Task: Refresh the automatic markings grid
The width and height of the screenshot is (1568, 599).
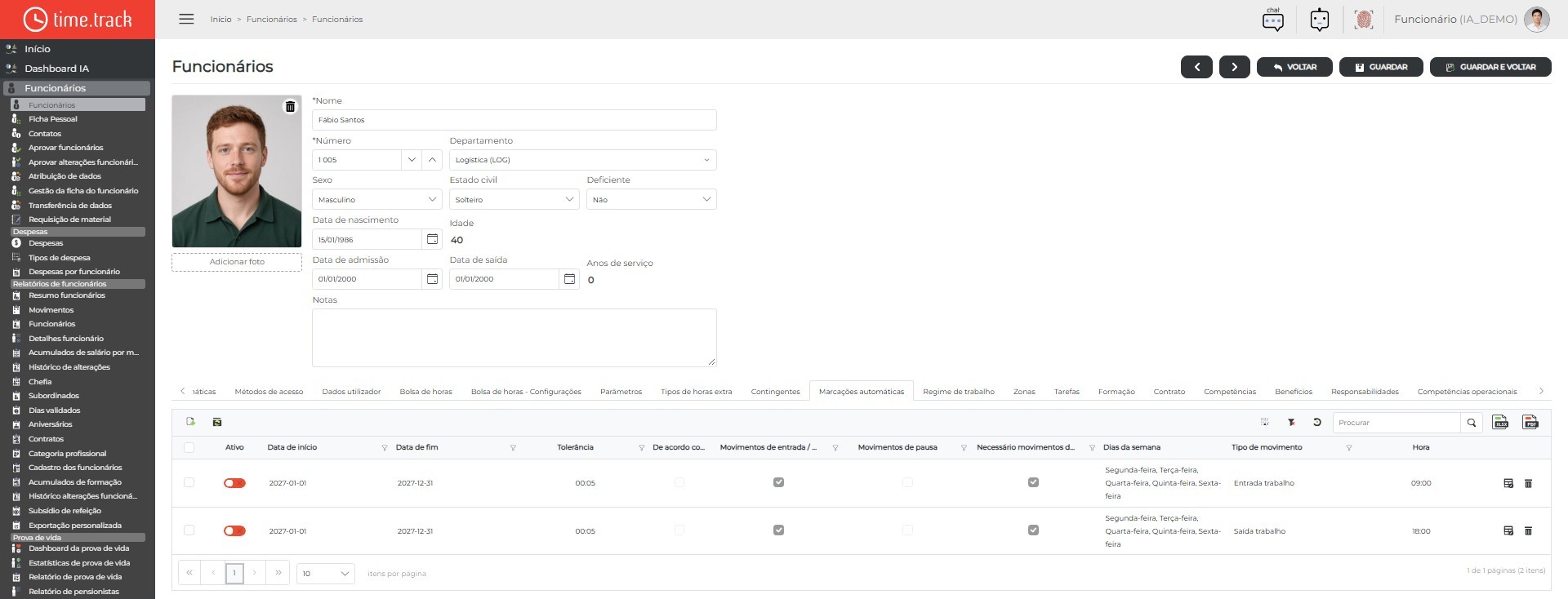Action: coord(1317,422)
